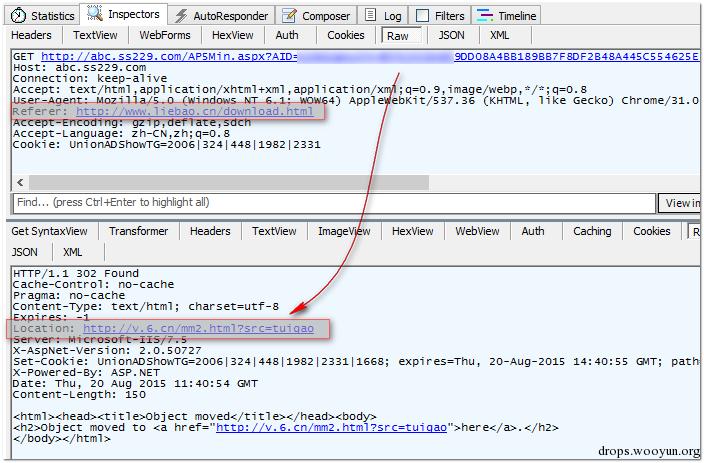Screen dimensions: 704x463
Task: Switch to request HexView tab
Action: tap(233, 35)
